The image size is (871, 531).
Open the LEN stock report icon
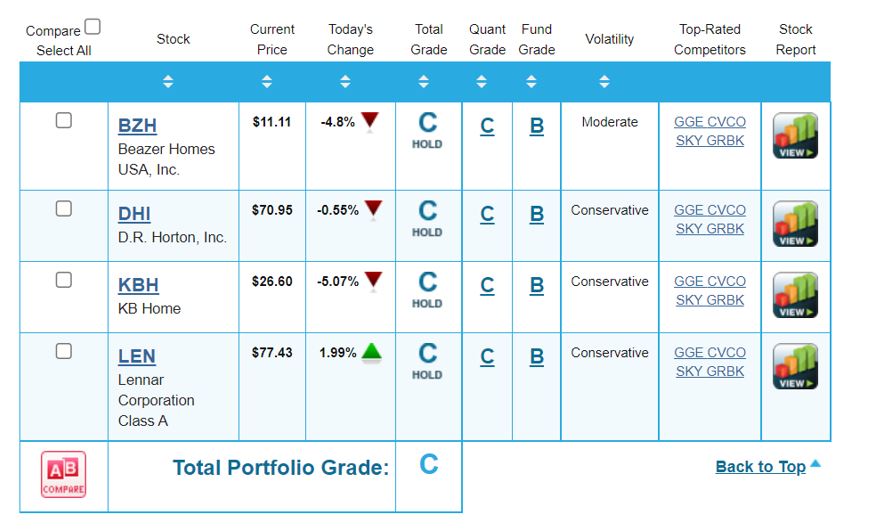coord(795,366)
